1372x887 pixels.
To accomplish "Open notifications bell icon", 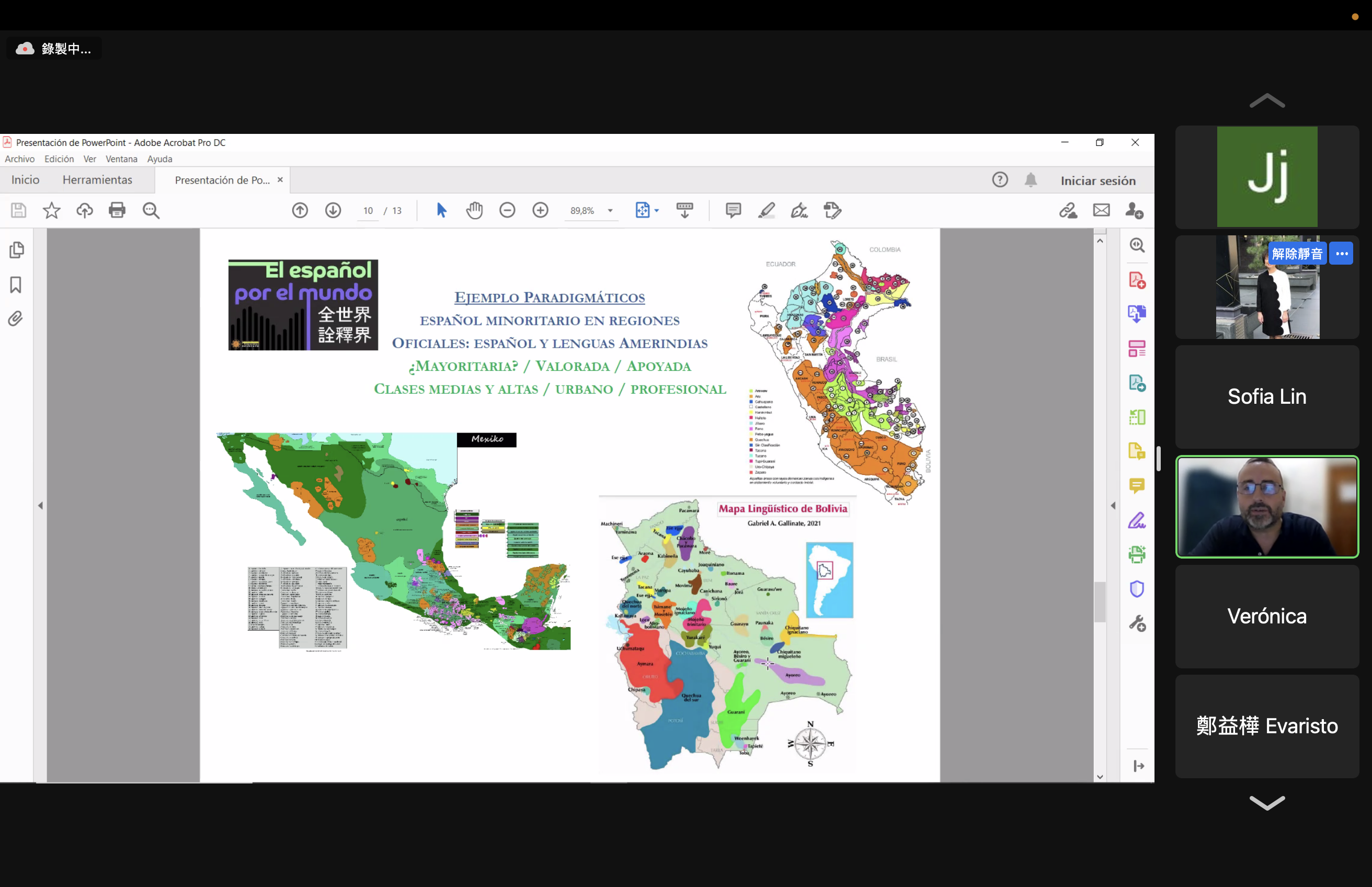I will click(x=1031, y=180).
